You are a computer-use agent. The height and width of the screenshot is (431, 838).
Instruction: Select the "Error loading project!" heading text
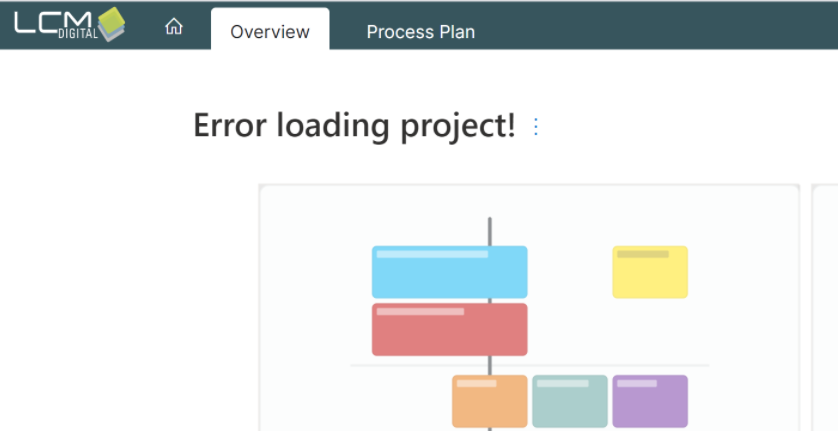[354, 126]
